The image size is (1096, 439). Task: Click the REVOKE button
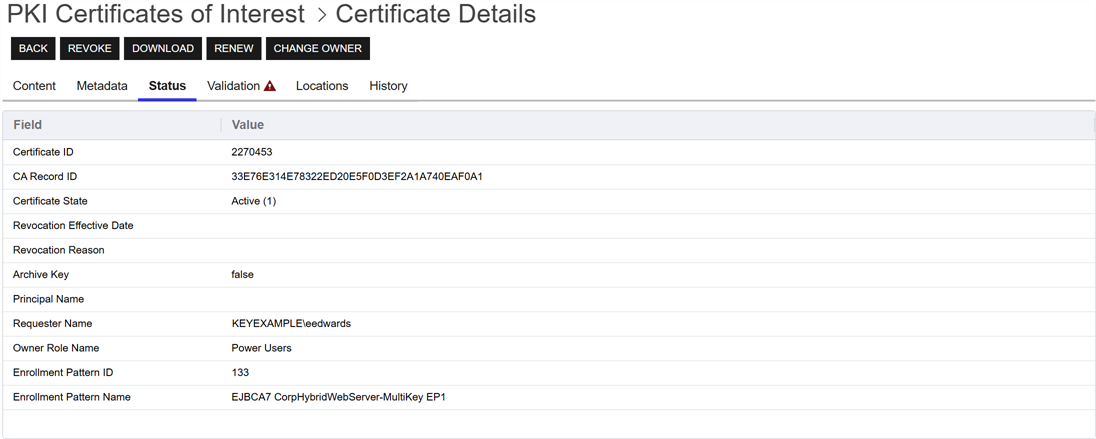90,48
